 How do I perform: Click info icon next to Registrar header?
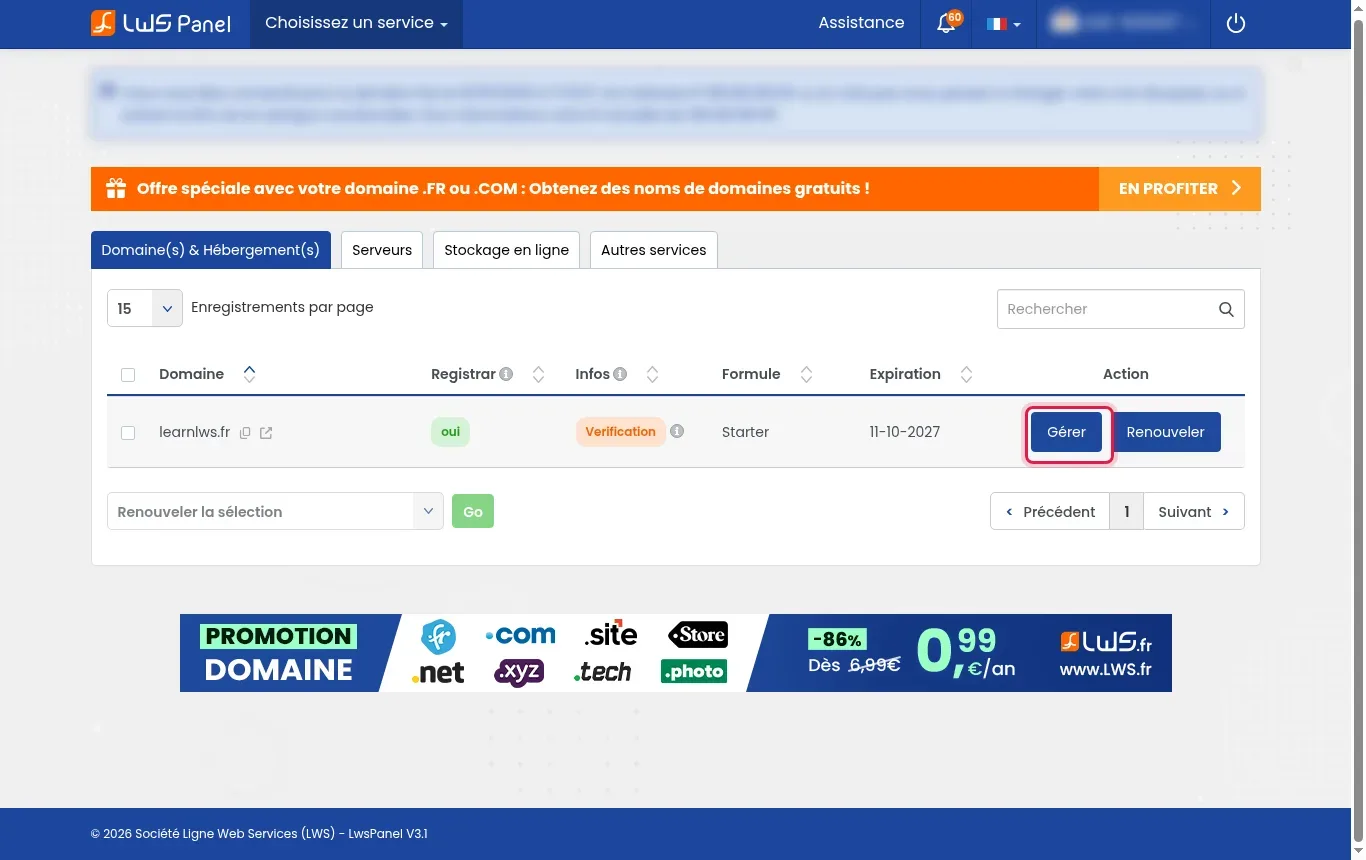click(506, 374)
